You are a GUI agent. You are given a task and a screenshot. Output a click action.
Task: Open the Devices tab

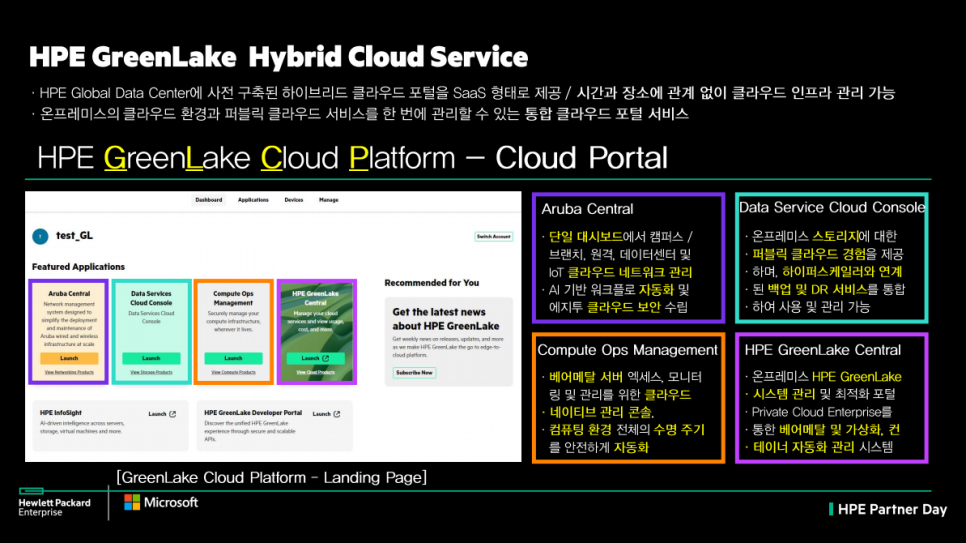tap(294, 200)
